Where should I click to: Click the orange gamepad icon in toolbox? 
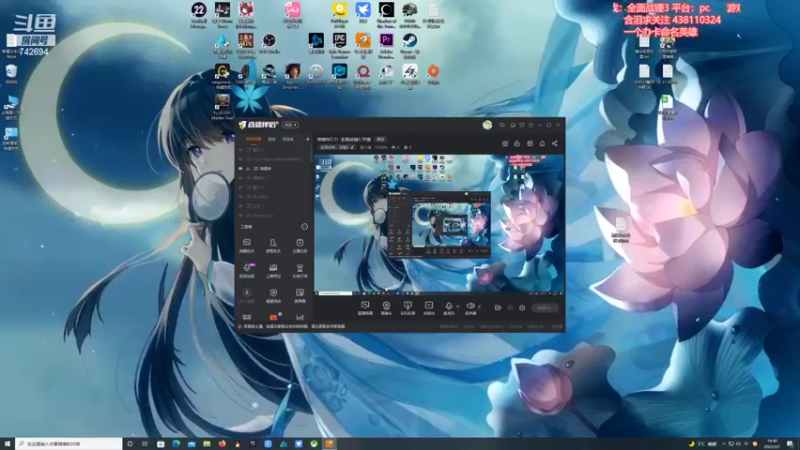pyautogui.click(x=273, y=317)
